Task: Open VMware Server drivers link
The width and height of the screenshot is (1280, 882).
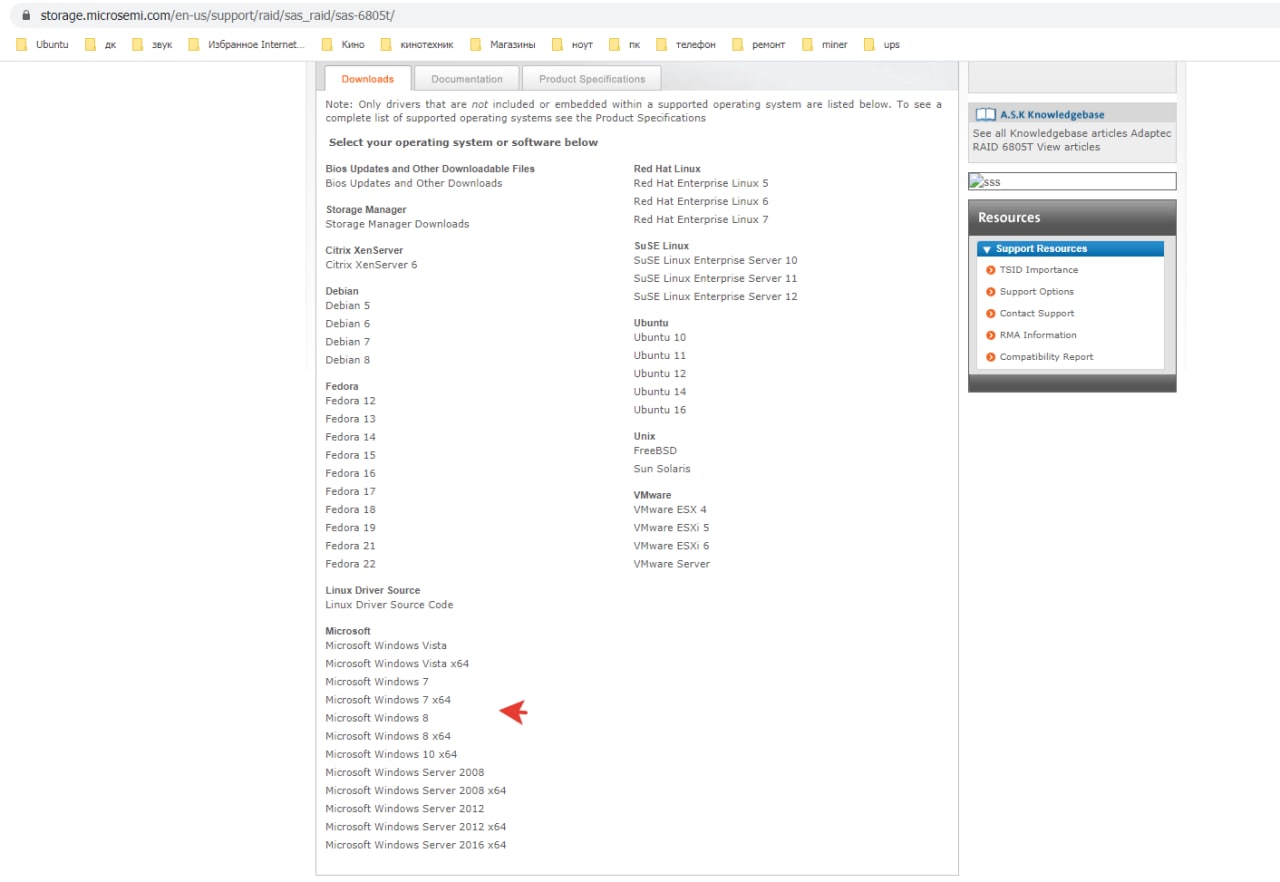Action: click(672, 564)
